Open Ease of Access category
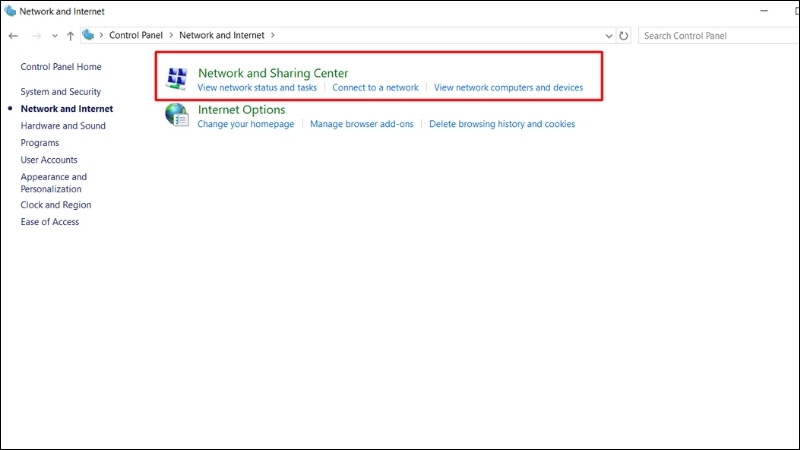The width and height of the screenshot is (800, 450). click(x=49, y=222)
